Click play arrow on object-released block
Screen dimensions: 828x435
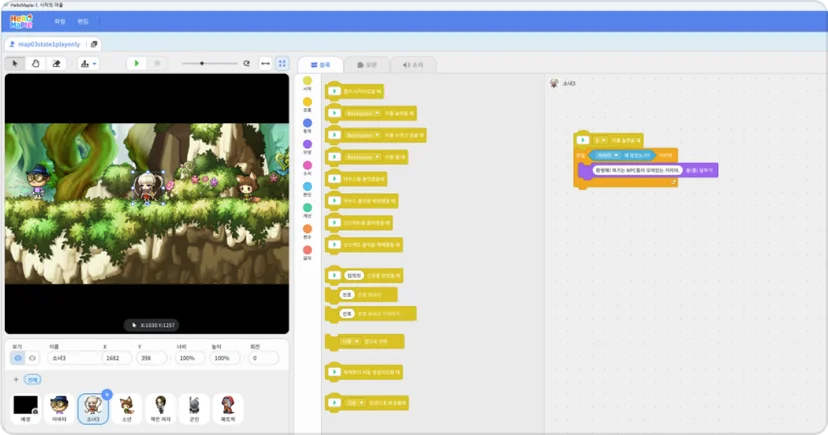[x=334, y=245]
